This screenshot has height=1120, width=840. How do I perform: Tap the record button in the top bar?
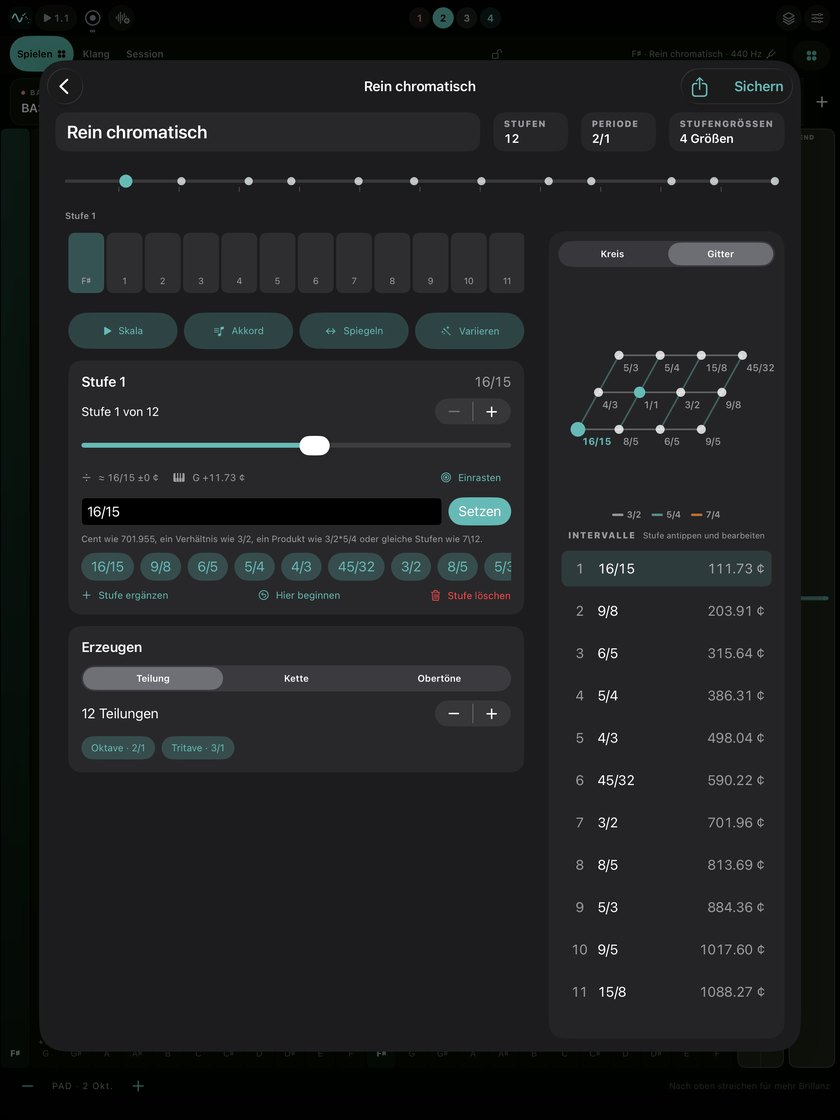[93, 18]
